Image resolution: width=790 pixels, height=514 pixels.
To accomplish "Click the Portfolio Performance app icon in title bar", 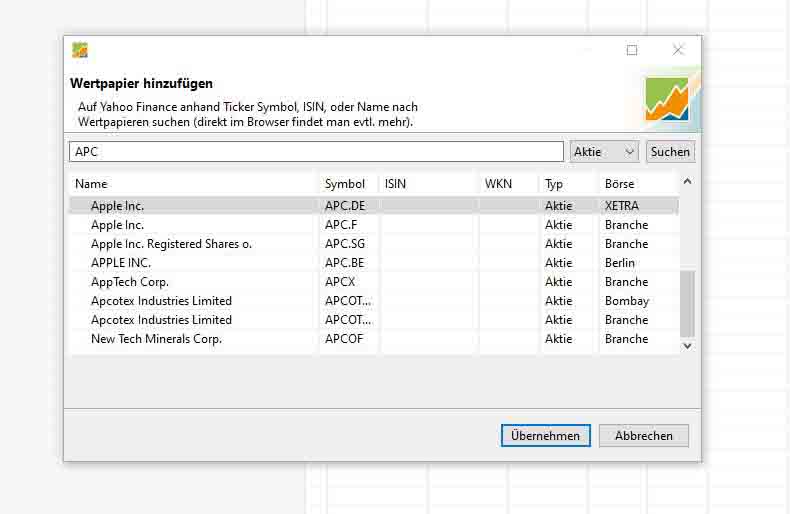I will pos(80,50).
